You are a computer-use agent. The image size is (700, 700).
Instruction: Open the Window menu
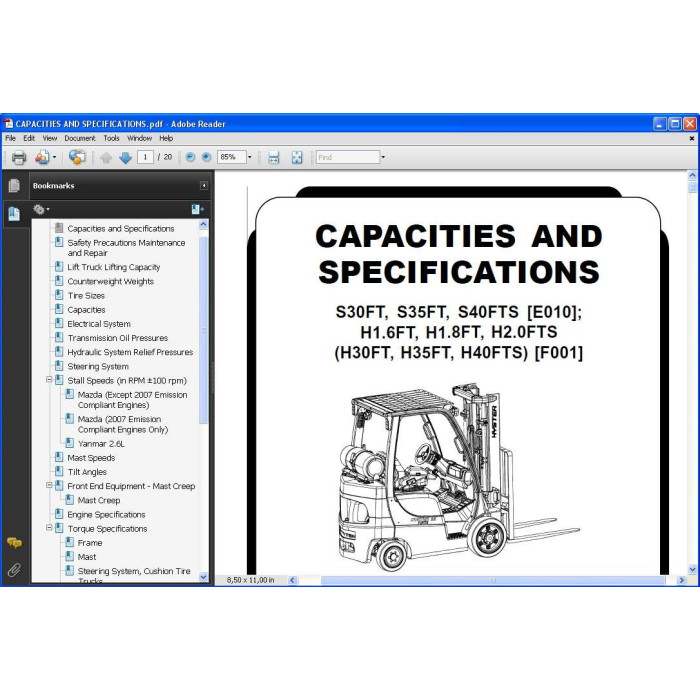pyautogui.click(x=139, y=138)
